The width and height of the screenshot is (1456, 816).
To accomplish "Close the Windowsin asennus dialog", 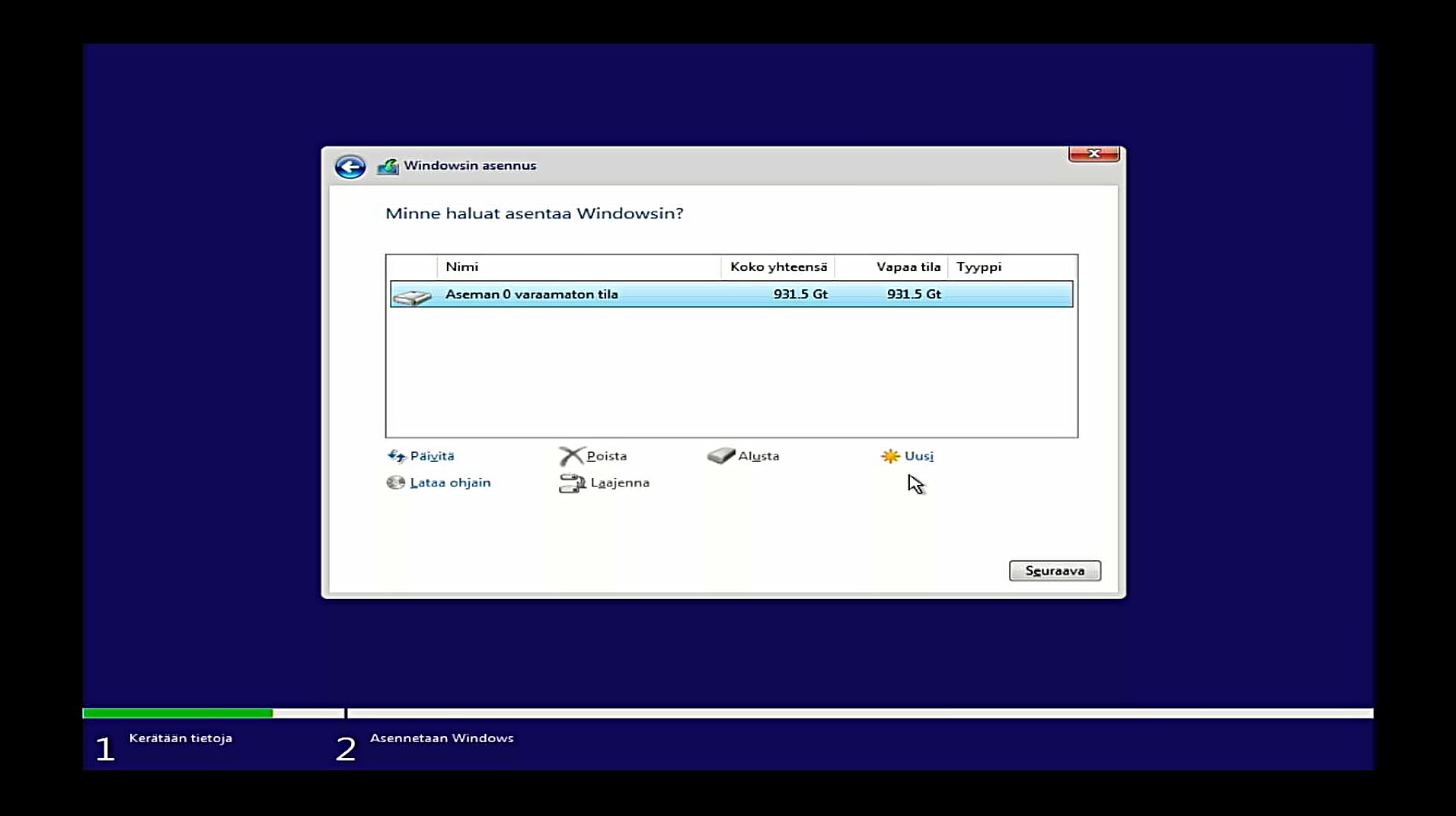I will click(x=1094, y=154).
